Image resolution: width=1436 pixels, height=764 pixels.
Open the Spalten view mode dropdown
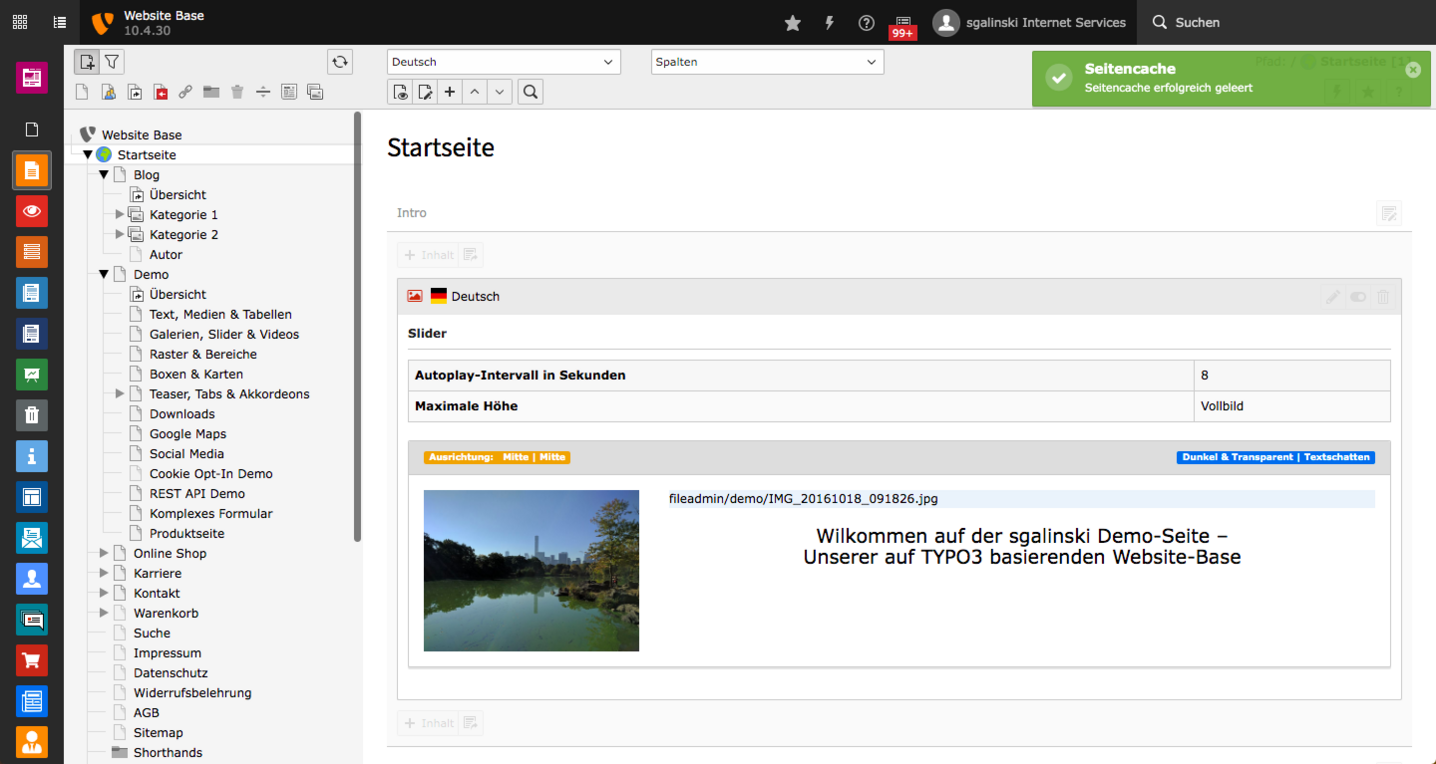766,61
